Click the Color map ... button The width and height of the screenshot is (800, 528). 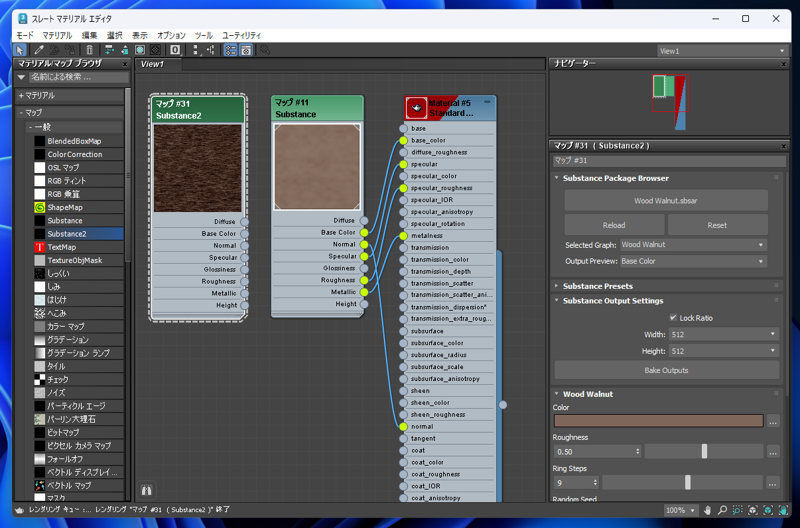coord(773,421)
